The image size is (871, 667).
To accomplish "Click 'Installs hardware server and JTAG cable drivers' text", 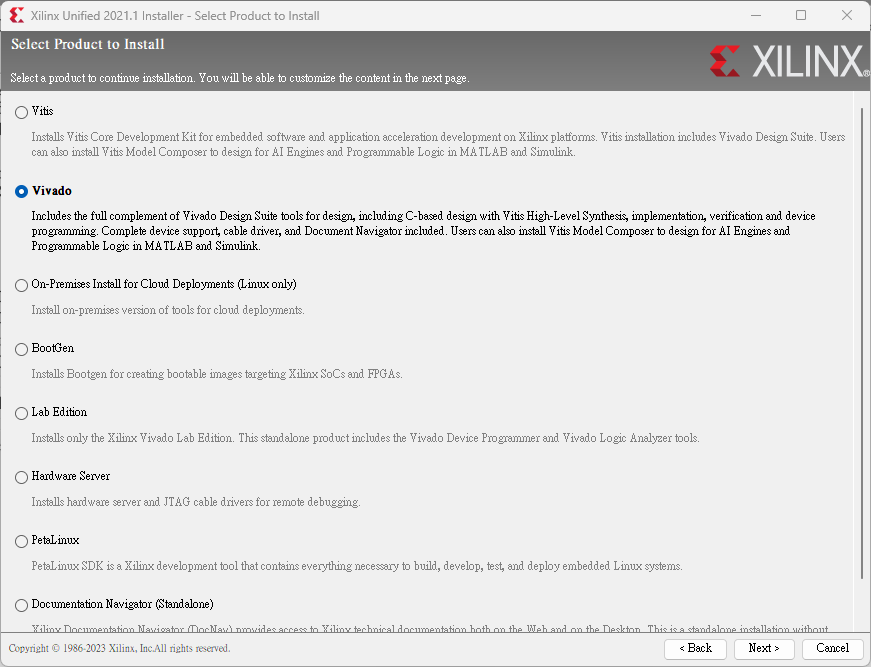I will click(x=196, y=502).
